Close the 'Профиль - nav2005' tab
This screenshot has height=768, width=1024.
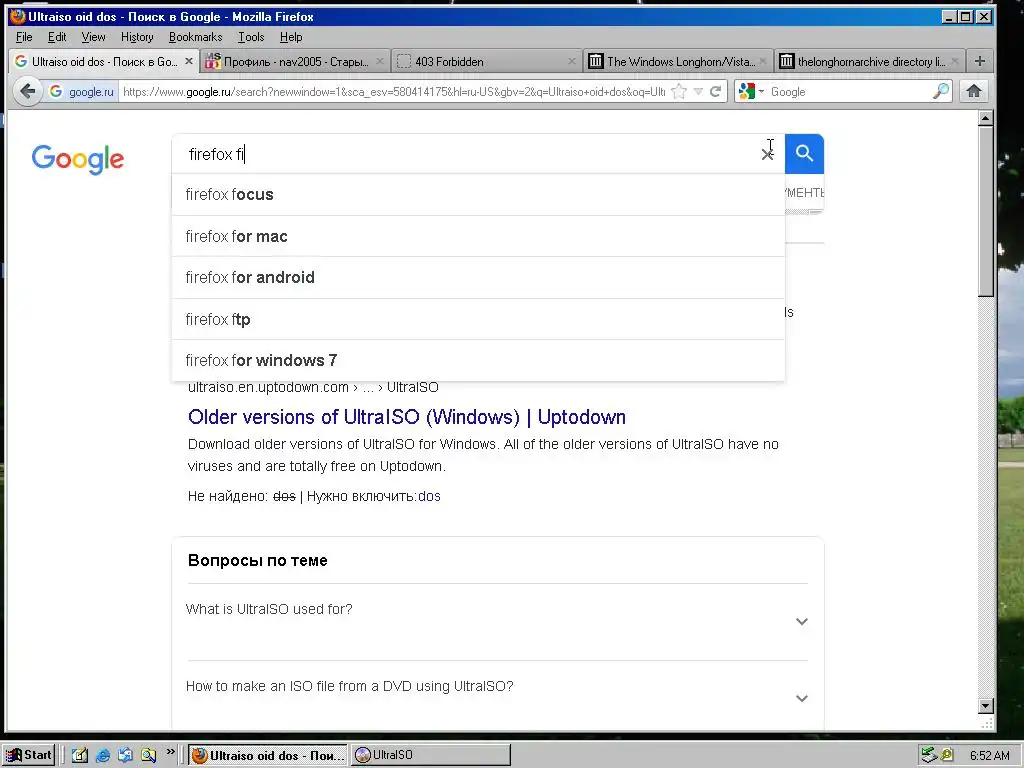click(379, 61)
